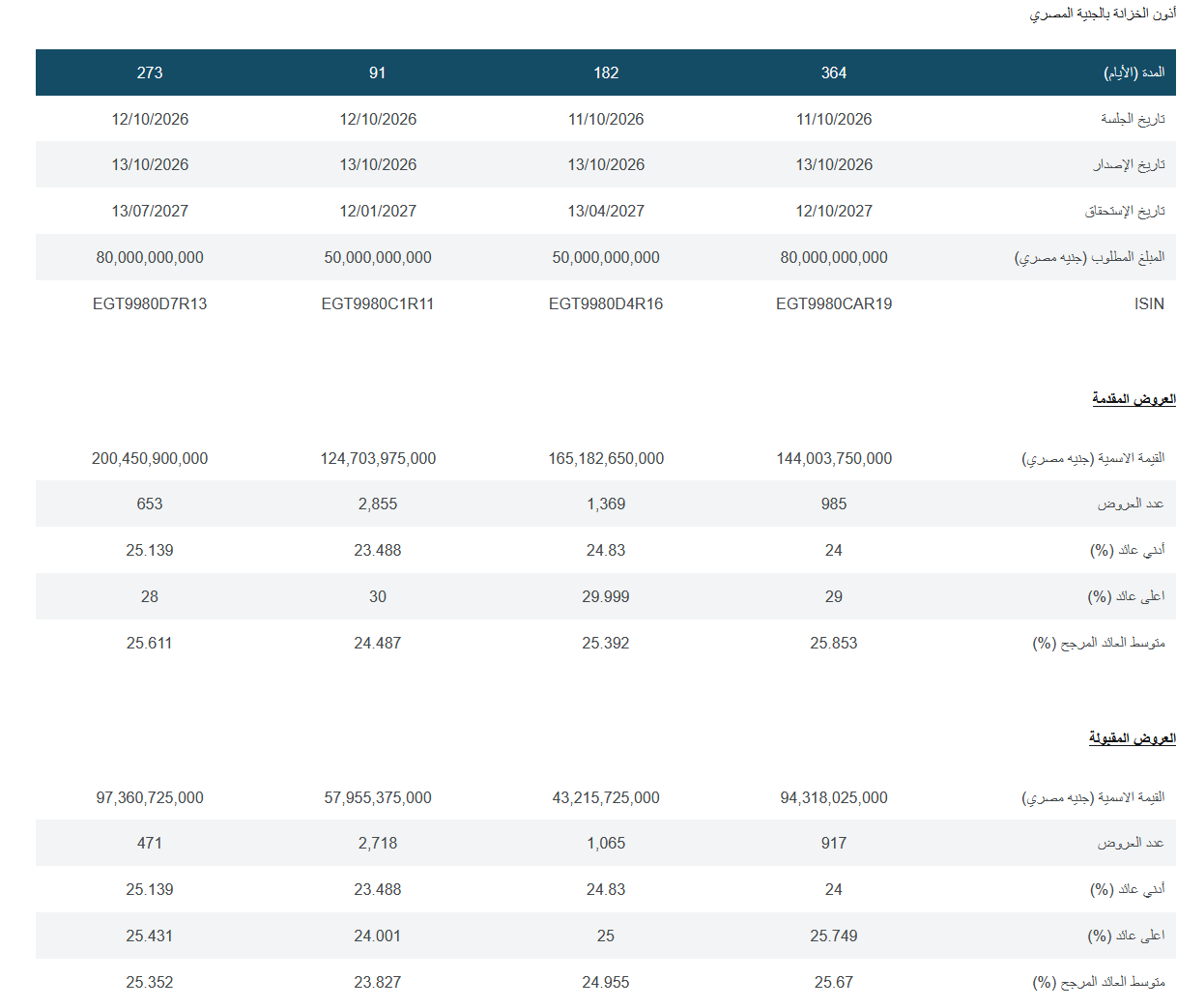Select accepted value 94,318,025,000
This screenshot has height=1008, width=1177.
tap(834, 797)
